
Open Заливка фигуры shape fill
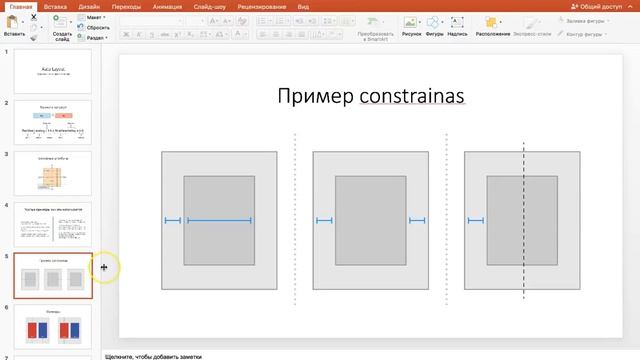tap(584, 21)
